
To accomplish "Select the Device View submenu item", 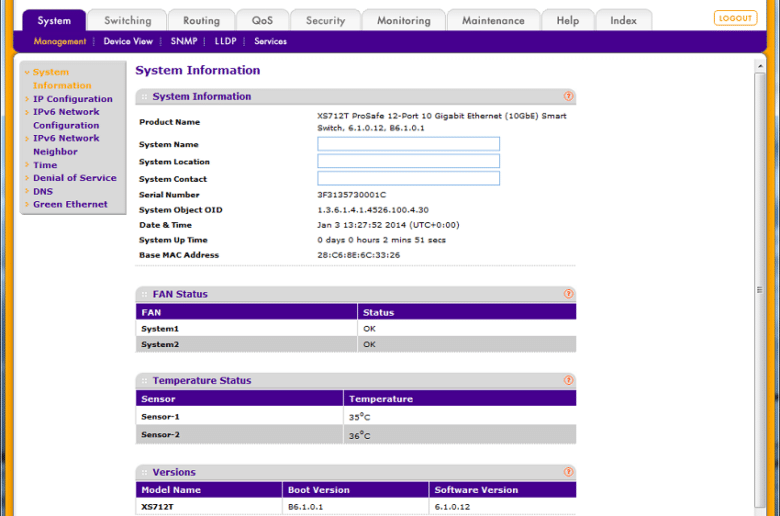I will 128,41.
